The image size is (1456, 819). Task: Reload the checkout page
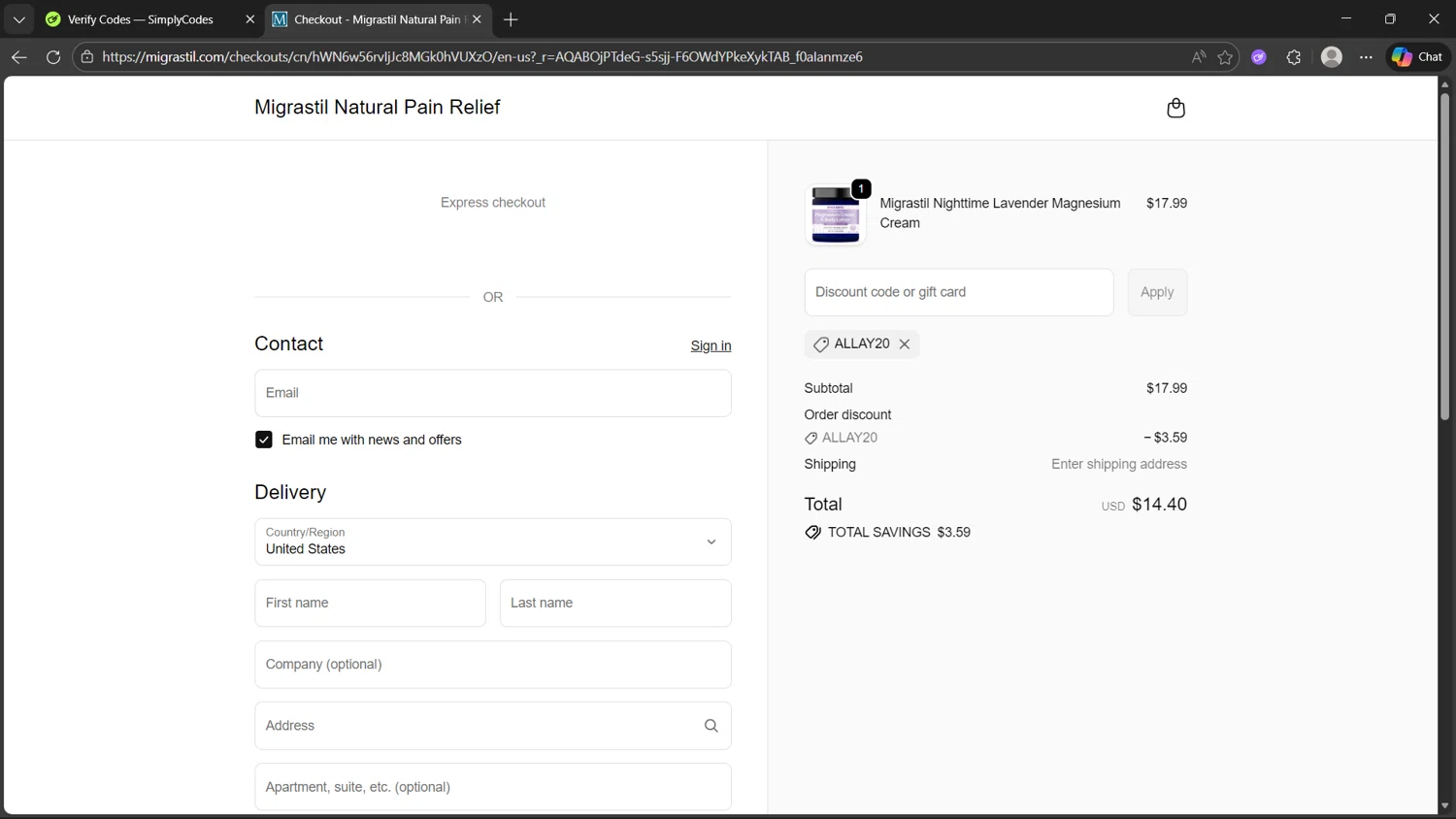tap(53, 57)
